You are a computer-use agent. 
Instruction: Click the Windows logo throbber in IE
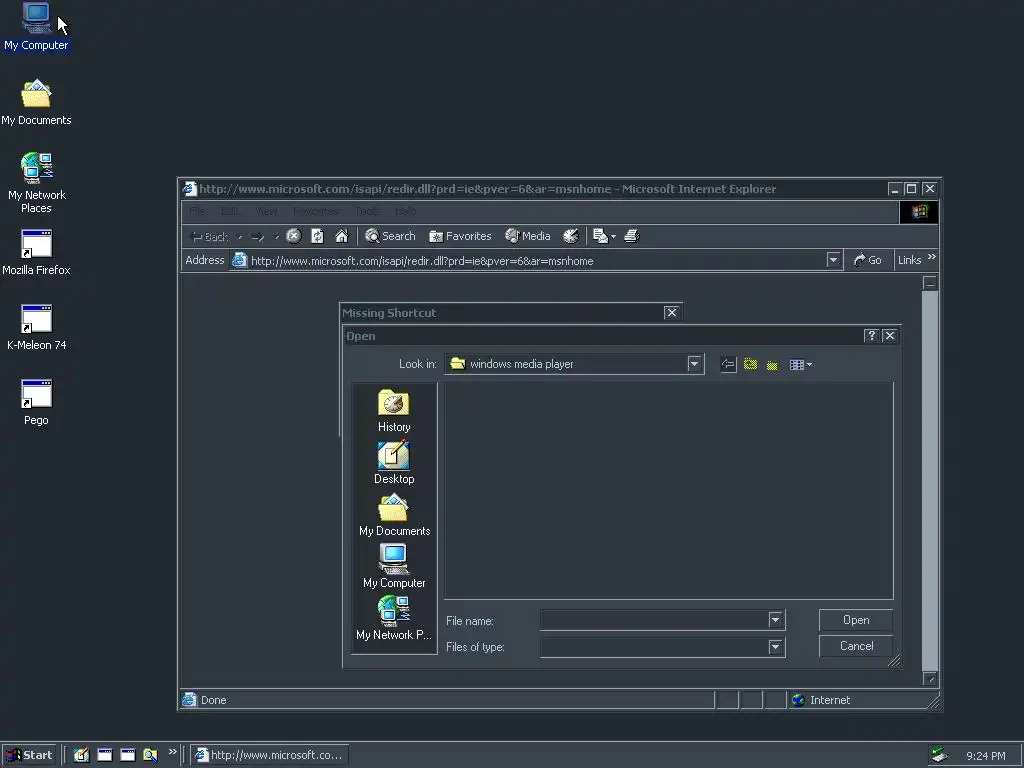click(919, 212)
